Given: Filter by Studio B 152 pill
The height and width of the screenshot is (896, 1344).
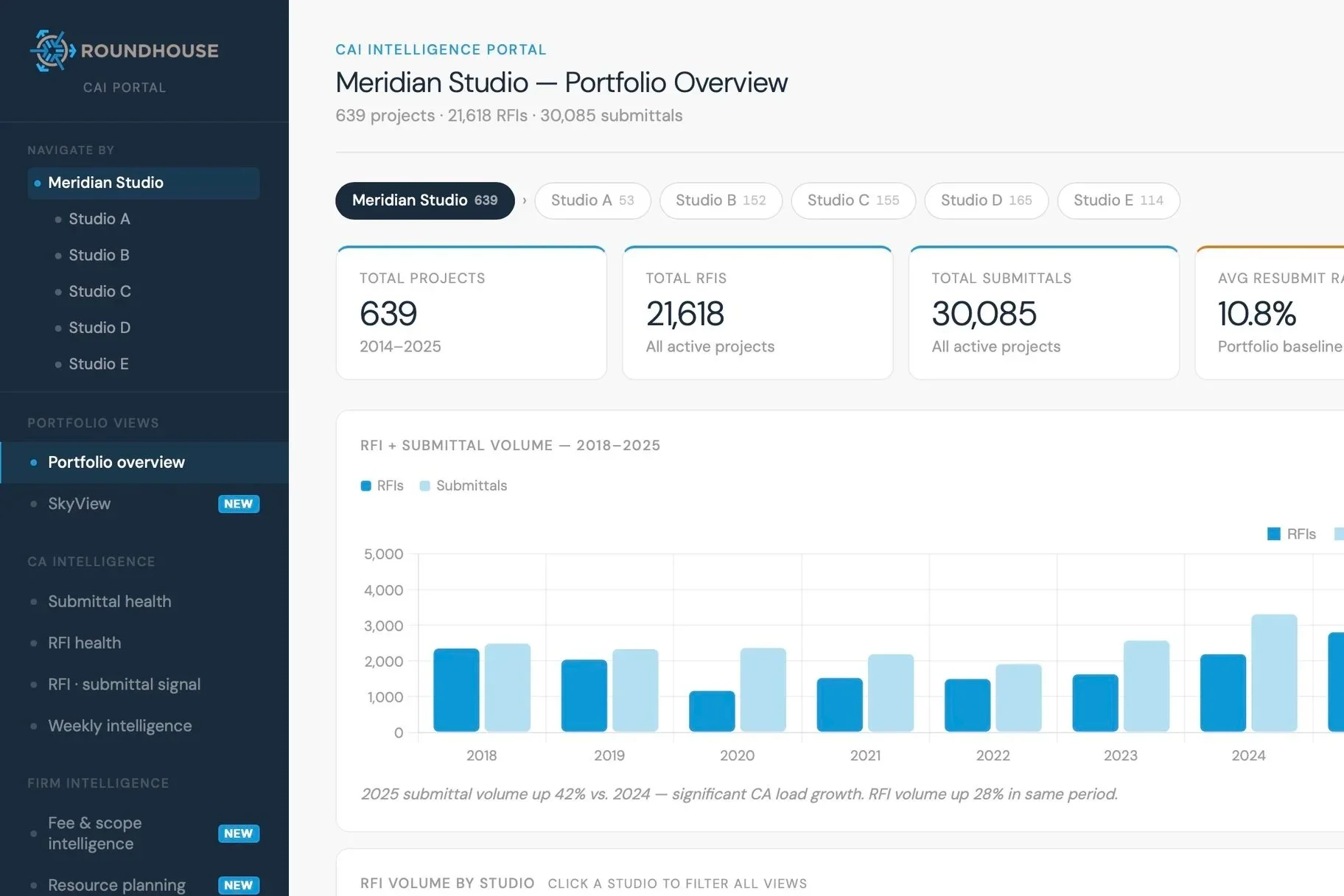Looking at the screenshot, I should click(x=721, y=200).
